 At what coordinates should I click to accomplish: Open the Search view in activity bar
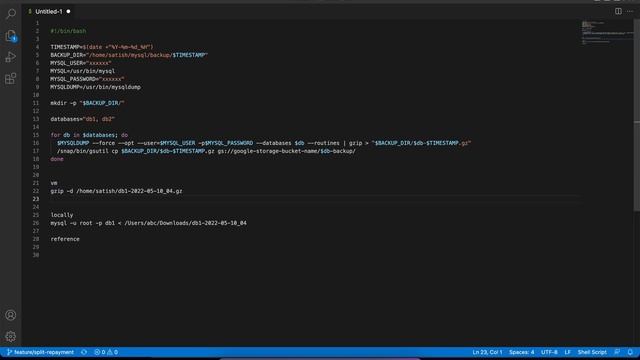11,14
